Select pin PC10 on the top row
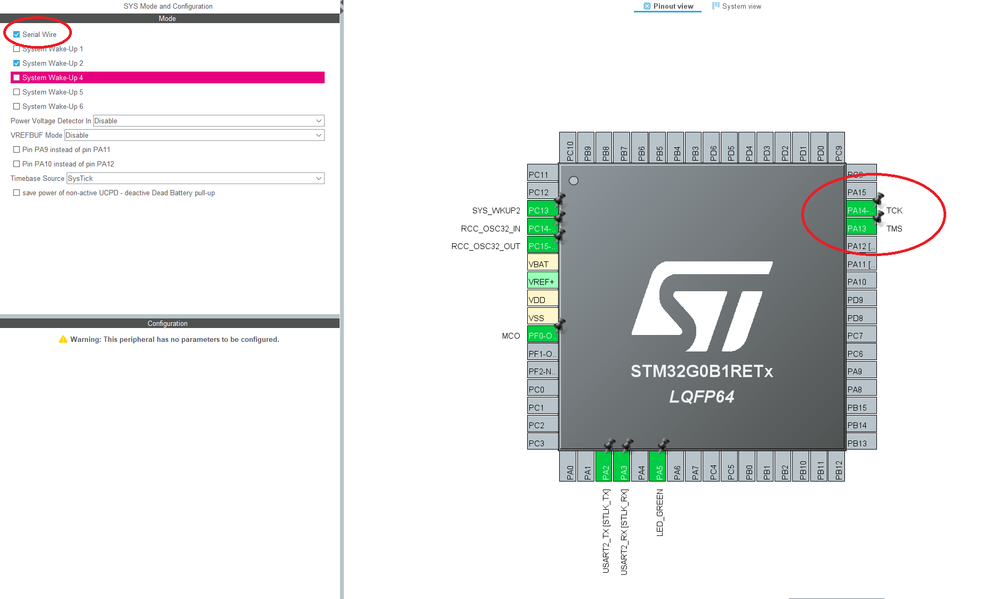This screenshot has width=999, height=599. tap(568, 148)
